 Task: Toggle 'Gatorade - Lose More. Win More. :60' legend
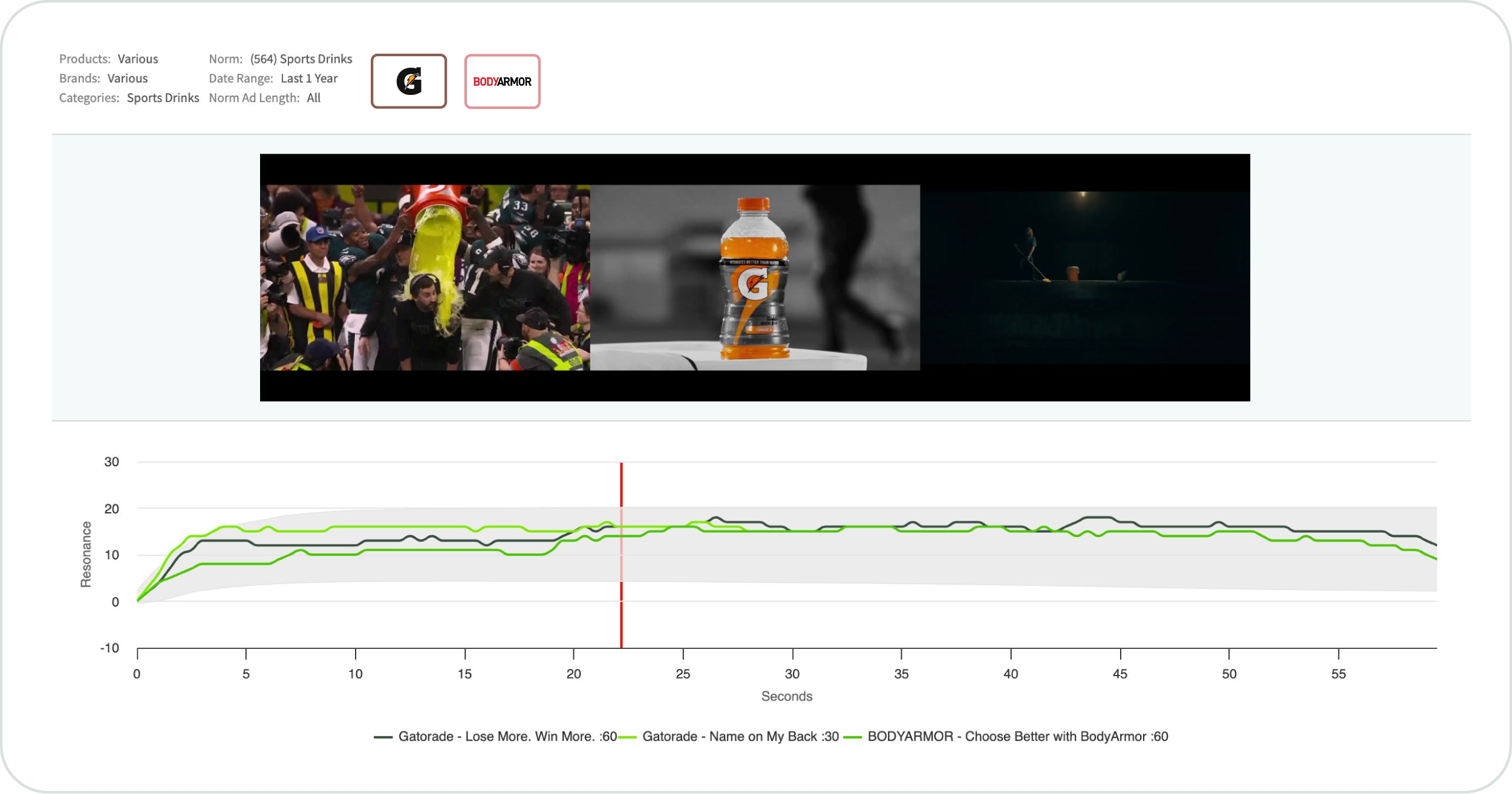pyautogui.click(x=495, y=737)
